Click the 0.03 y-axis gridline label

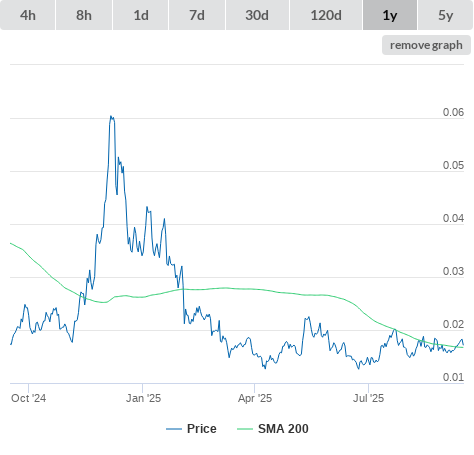point(453,271)
